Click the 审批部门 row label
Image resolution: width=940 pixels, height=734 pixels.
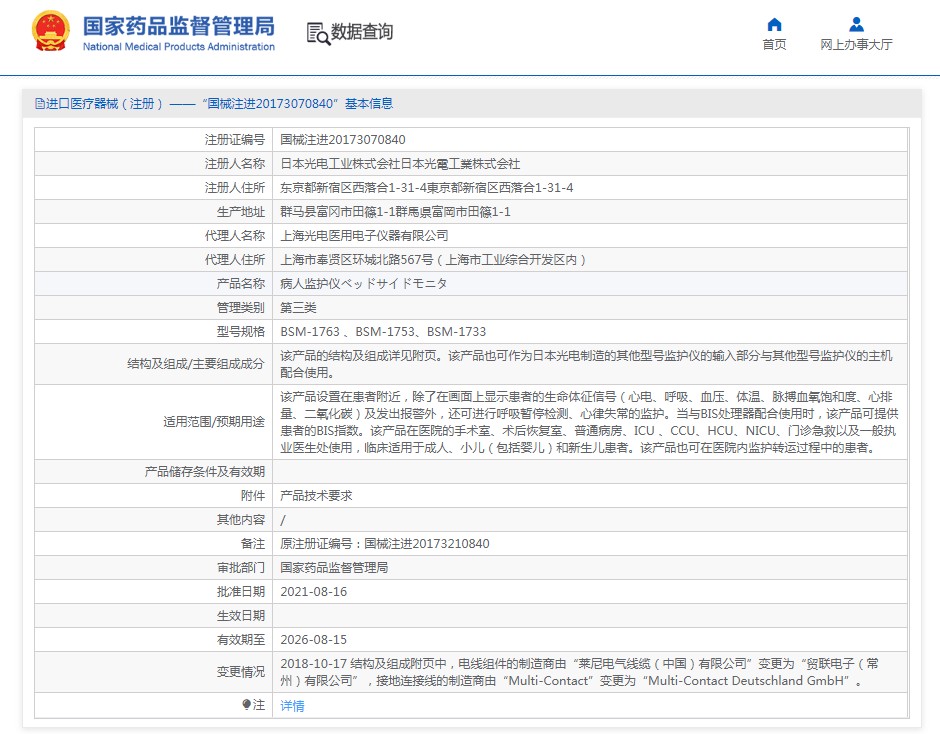(240, 567)
